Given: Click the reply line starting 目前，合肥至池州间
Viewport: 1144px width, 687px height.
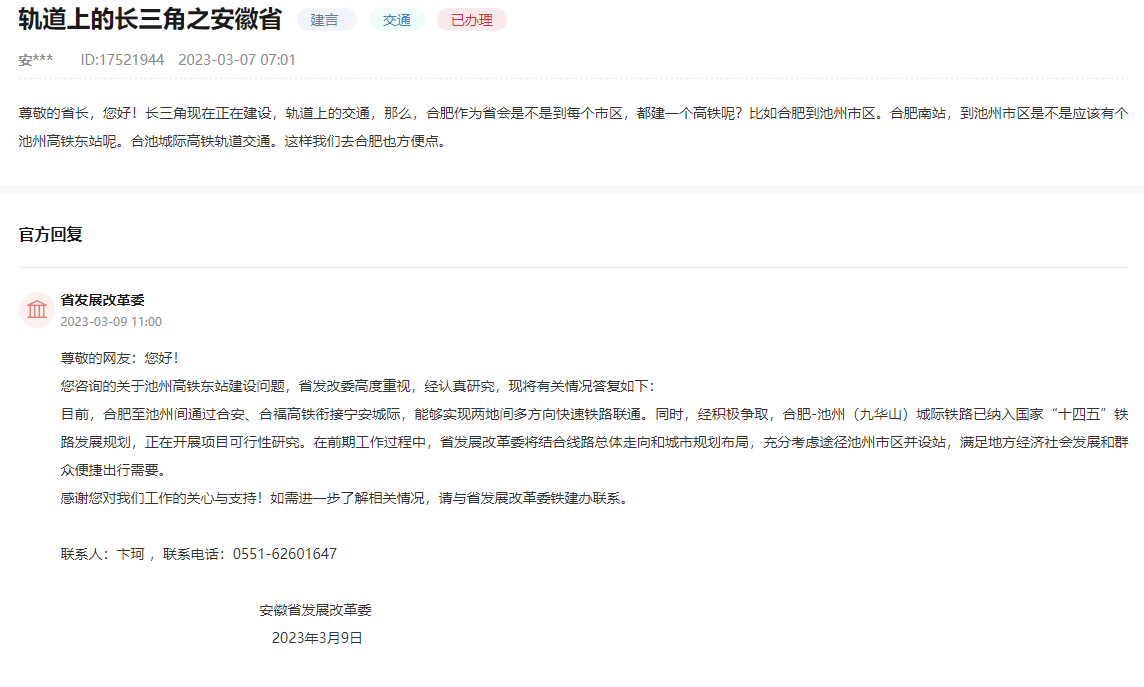Looking at the screenshot, I should [x=595, y=414].
